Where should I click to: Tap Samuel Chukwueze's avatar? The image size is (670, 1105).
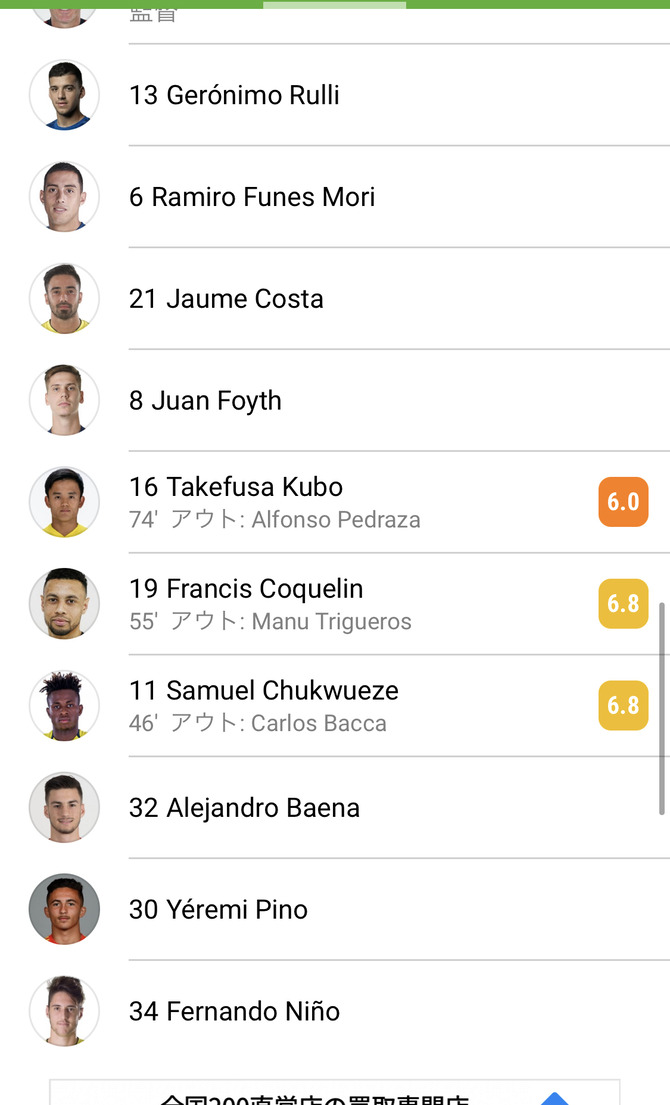click(64, 706)
